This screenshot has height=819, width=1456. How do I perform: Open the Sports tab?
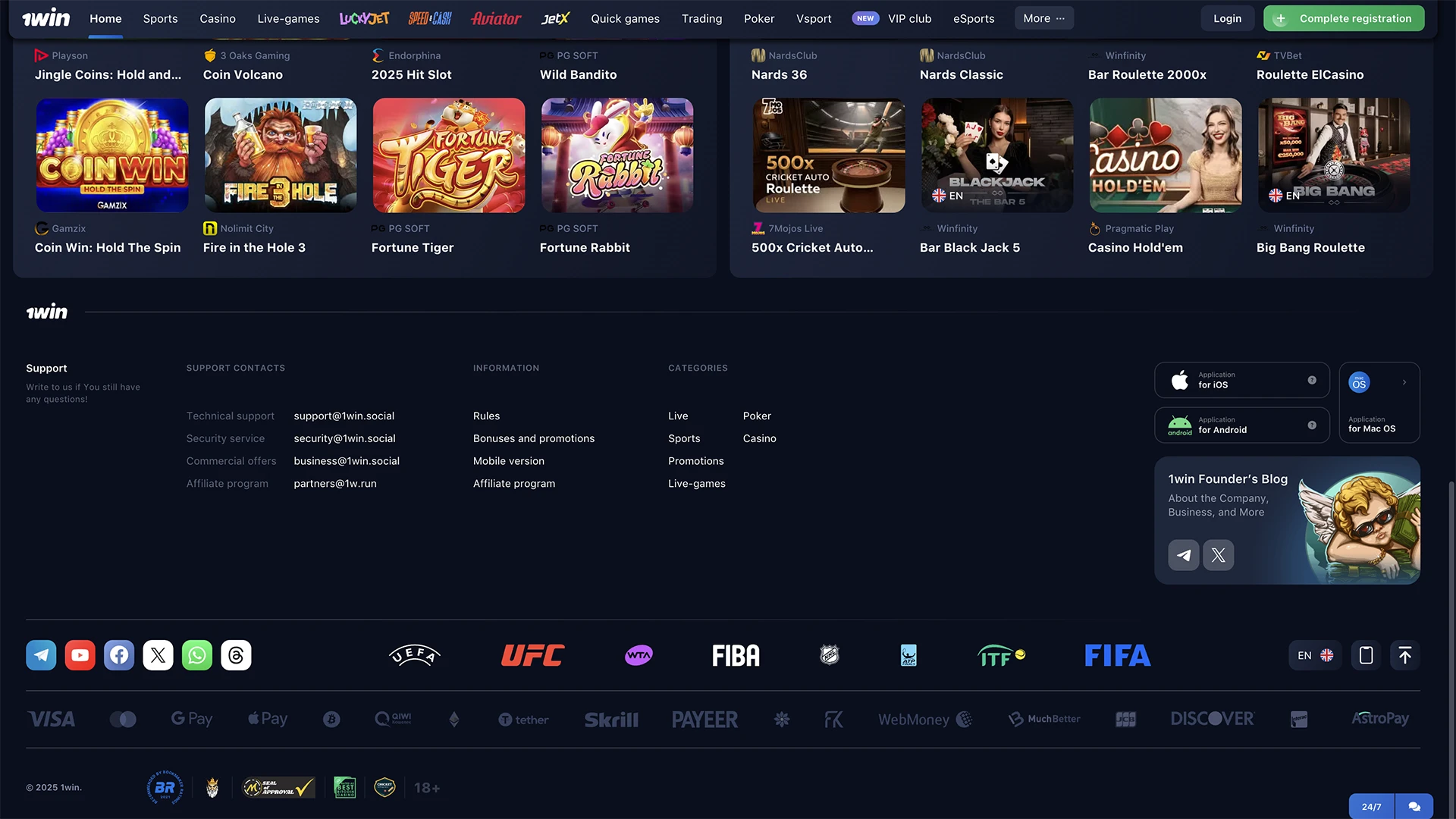tap(160, 18)
